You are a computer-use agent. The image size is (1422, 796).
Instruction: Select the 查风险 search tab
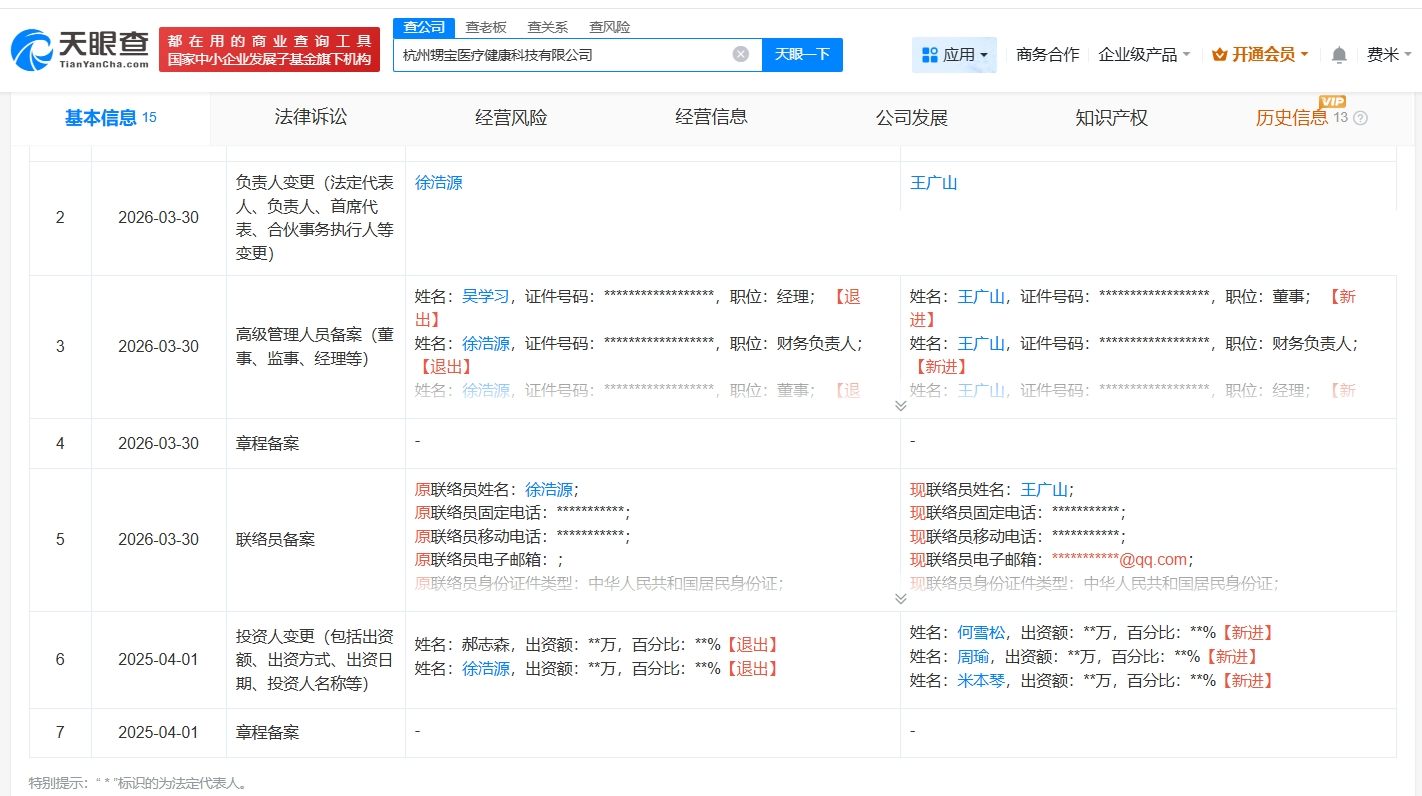(609, 27)
